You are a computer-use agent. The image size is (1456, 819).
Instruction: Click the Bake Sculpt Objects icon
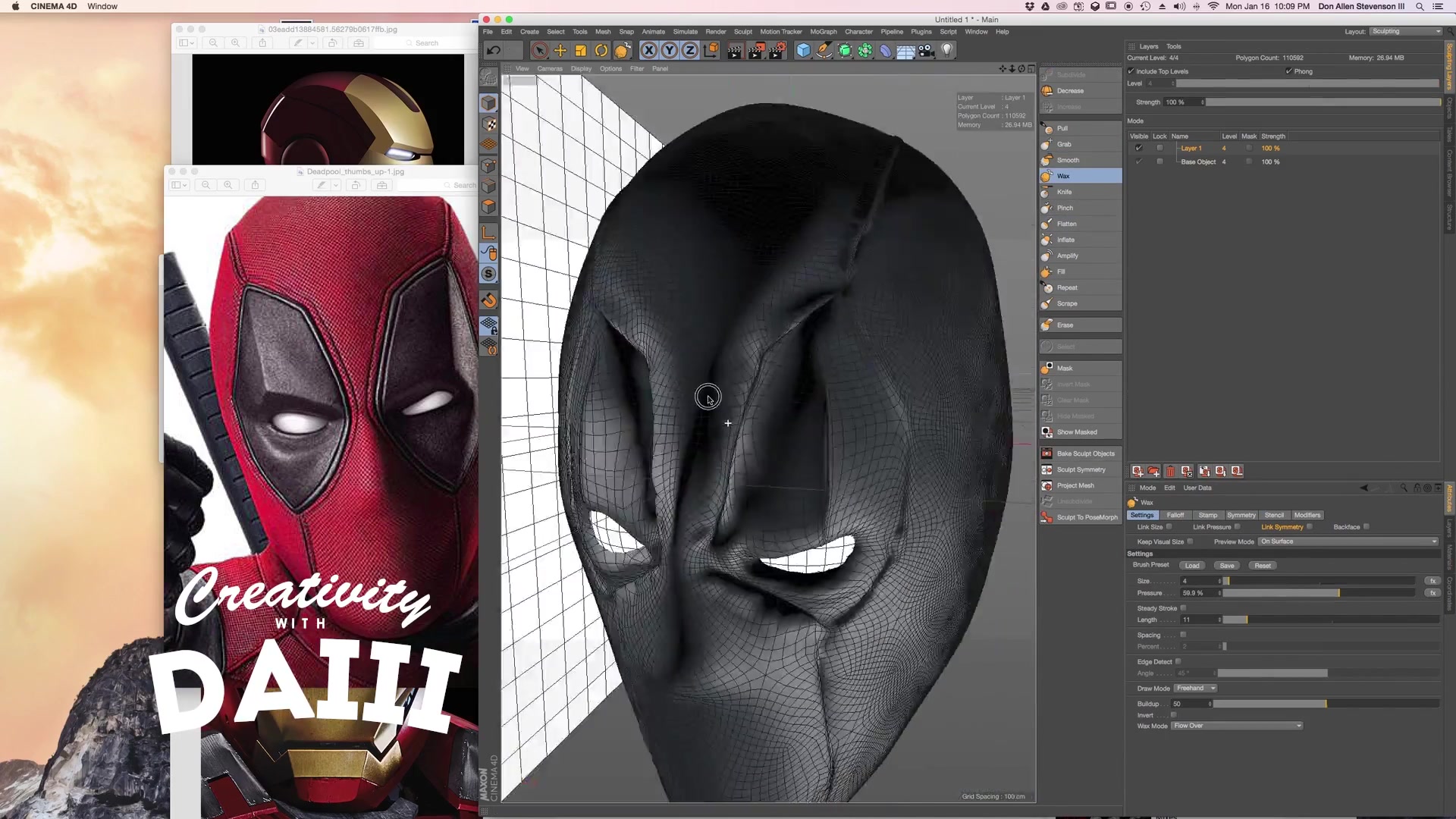(x=1046, y=453)
